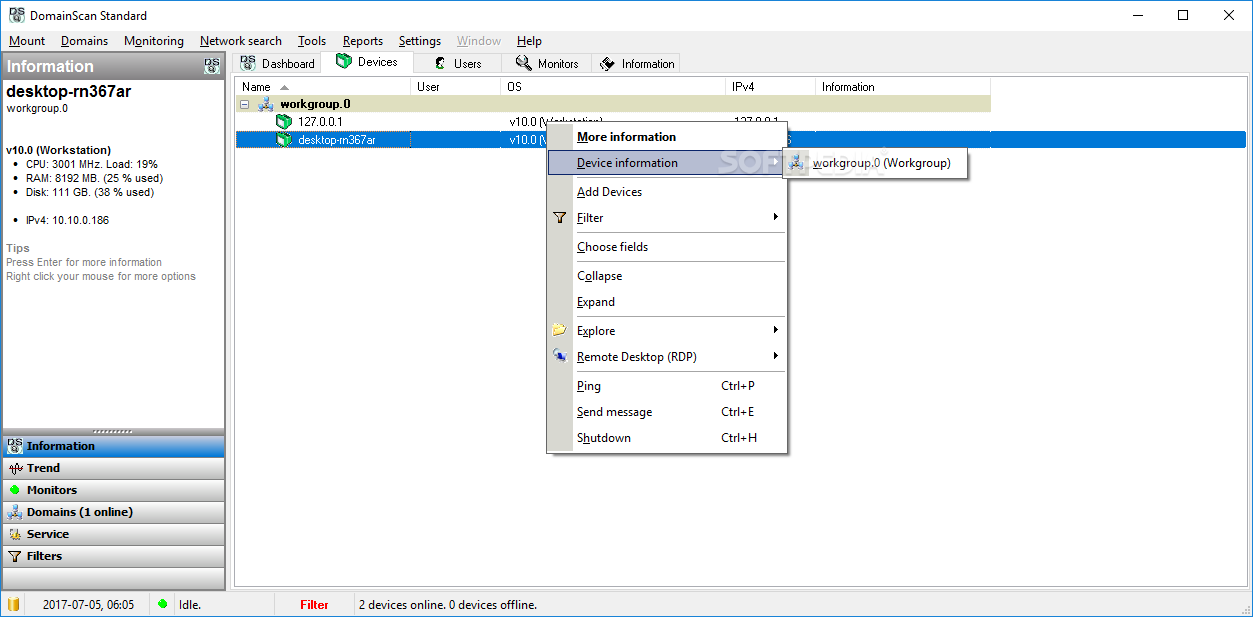Switch to the Users tab

pos(457,63)
